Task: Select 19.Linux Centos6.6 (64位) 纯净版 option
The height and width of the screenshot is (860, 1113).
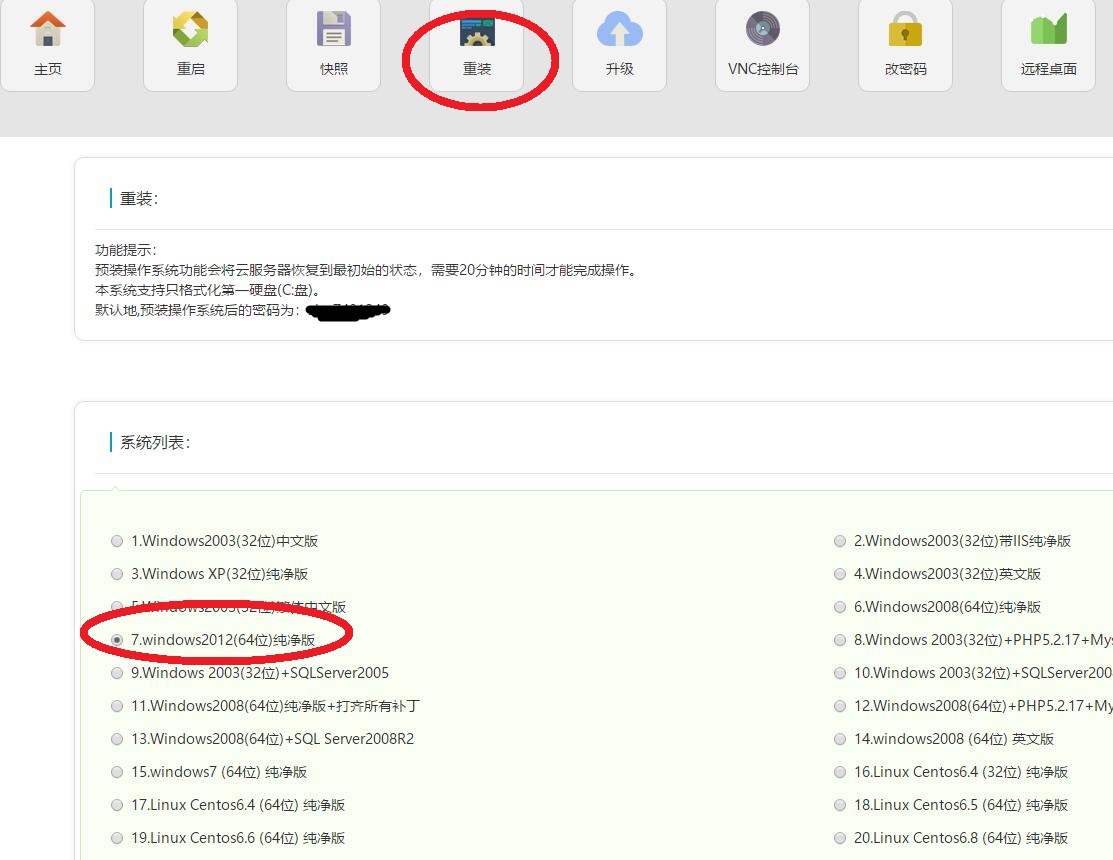Action: tap(117, 838)
